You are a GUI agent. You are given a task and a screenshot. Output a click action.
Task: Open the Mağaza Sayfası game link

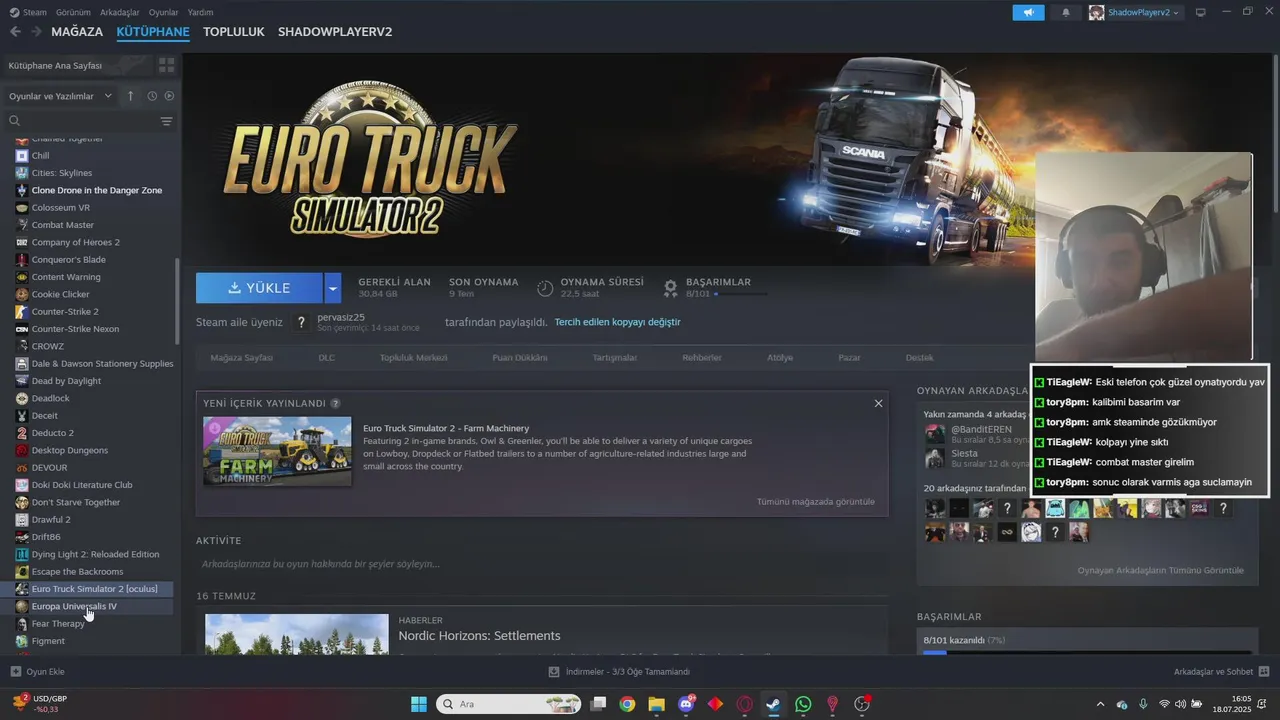pos(241,357)
